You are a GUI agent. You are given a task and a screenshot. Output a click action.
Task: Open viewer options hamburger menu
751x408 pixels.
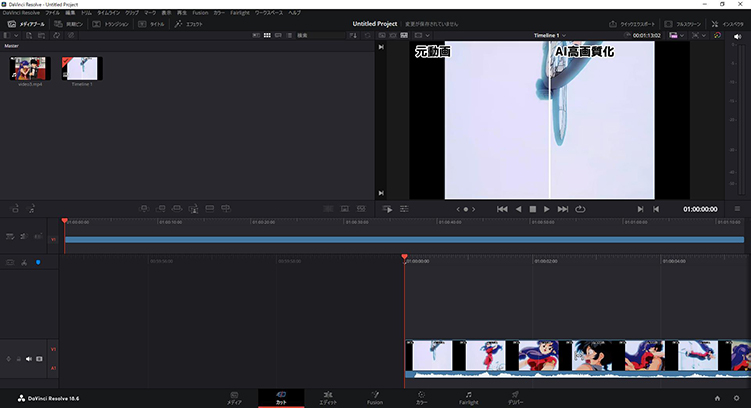coord(737,209)
